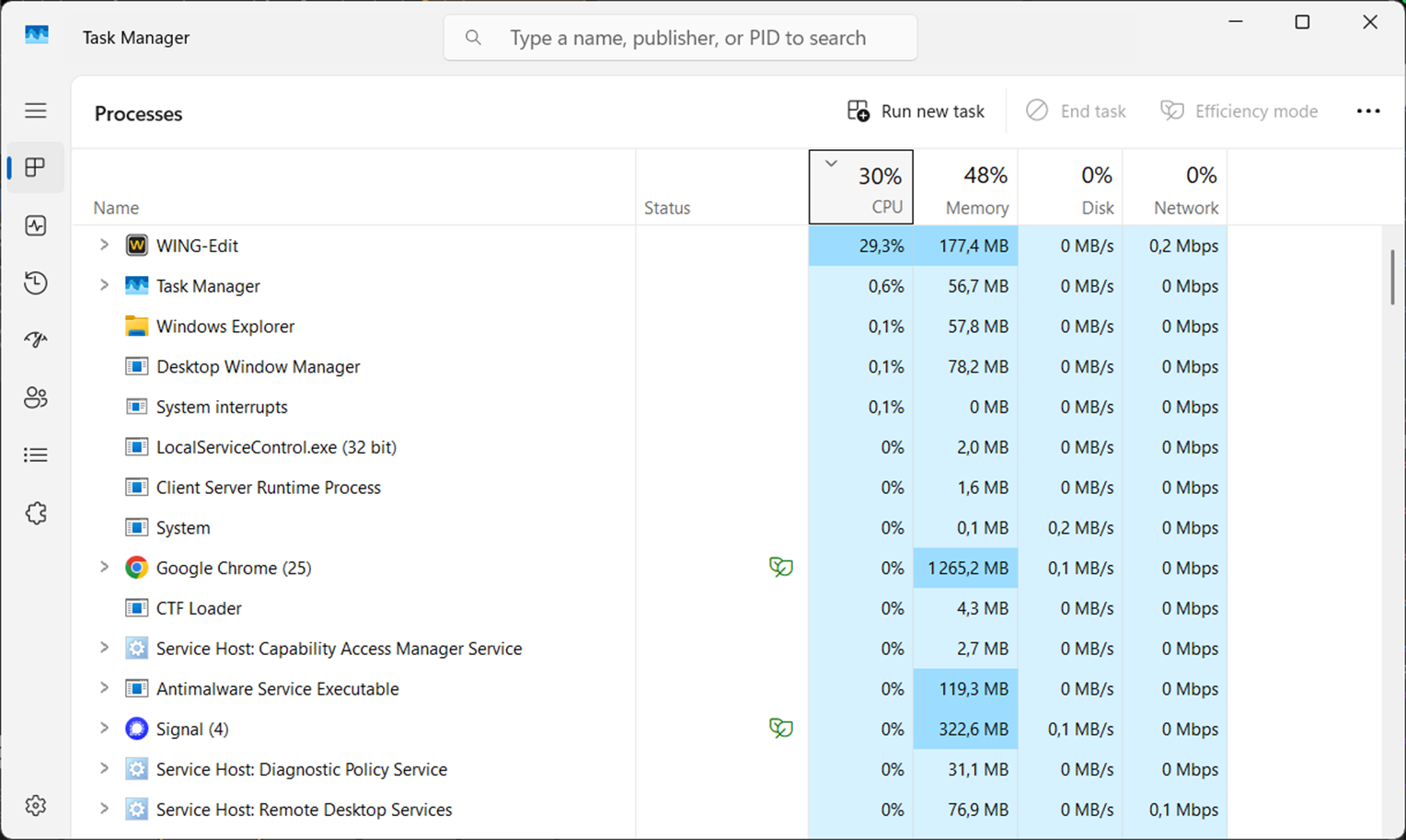The height and width of the screenshot is (840, 1406).
Task: Sort processes by the Status column
Action: click(721, 188)
